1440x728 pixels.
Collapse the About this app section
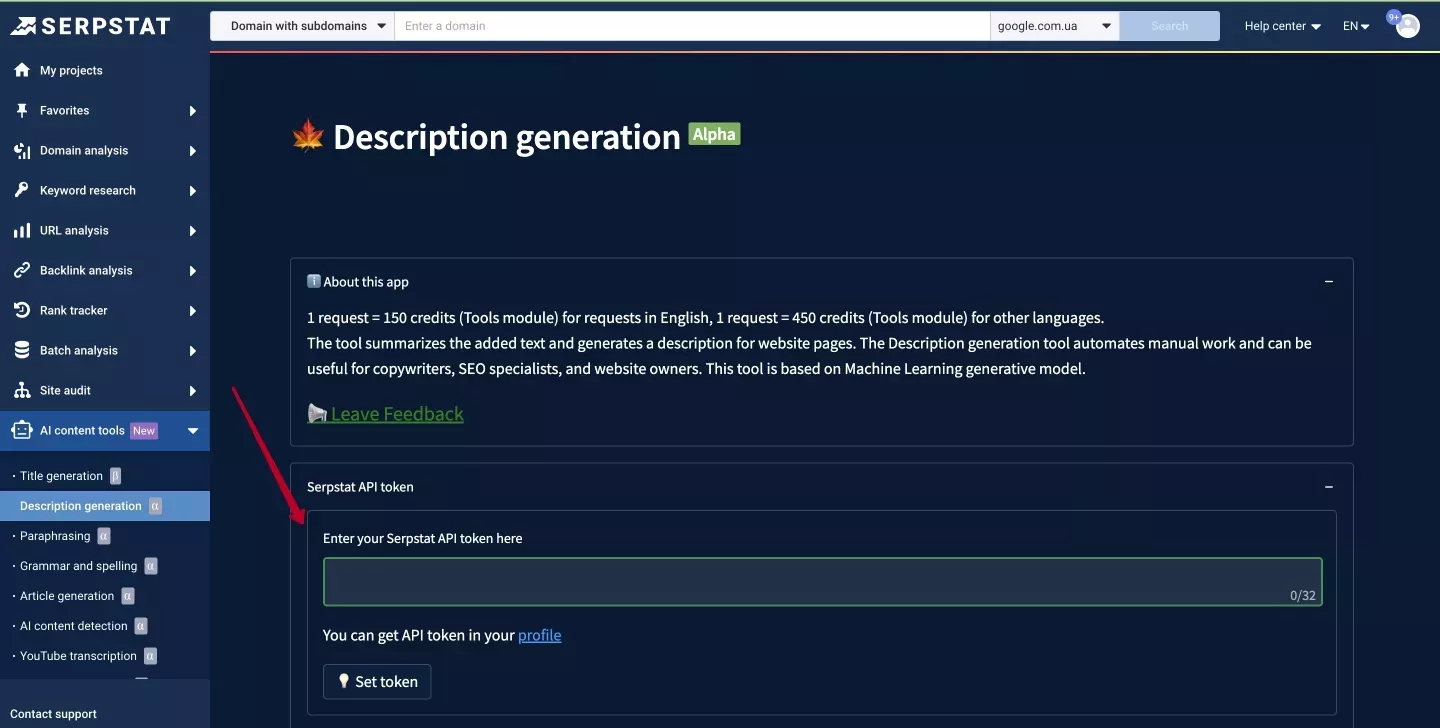(1329, 282)
